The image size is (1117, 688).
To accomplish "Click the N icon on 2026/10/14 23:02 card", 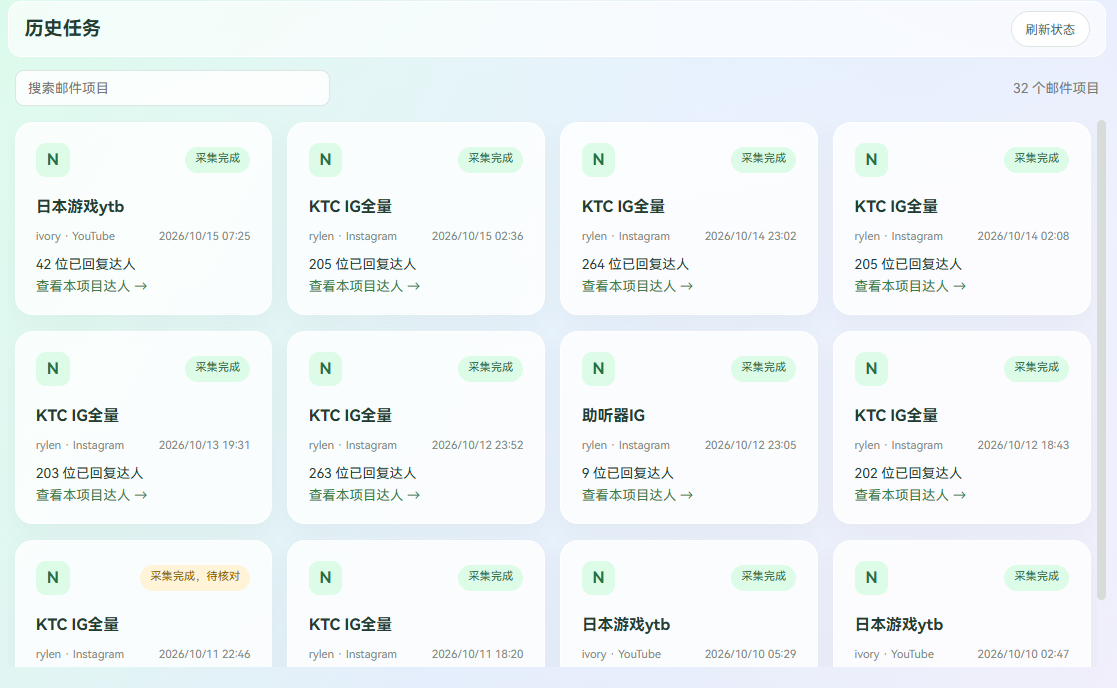I will [x=598, y=160].
